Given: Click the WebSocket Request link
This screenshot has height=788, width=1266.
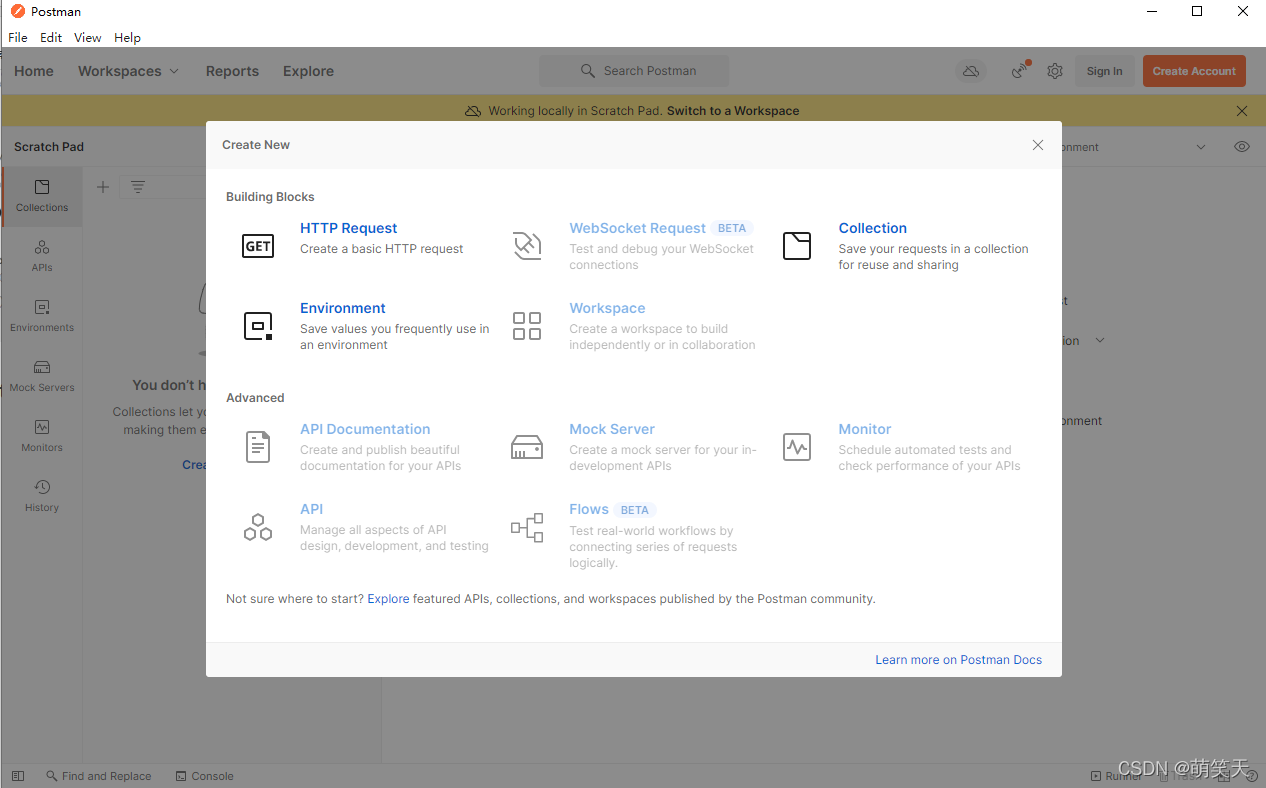Looking at the screenshot, I should coord(637,228).
